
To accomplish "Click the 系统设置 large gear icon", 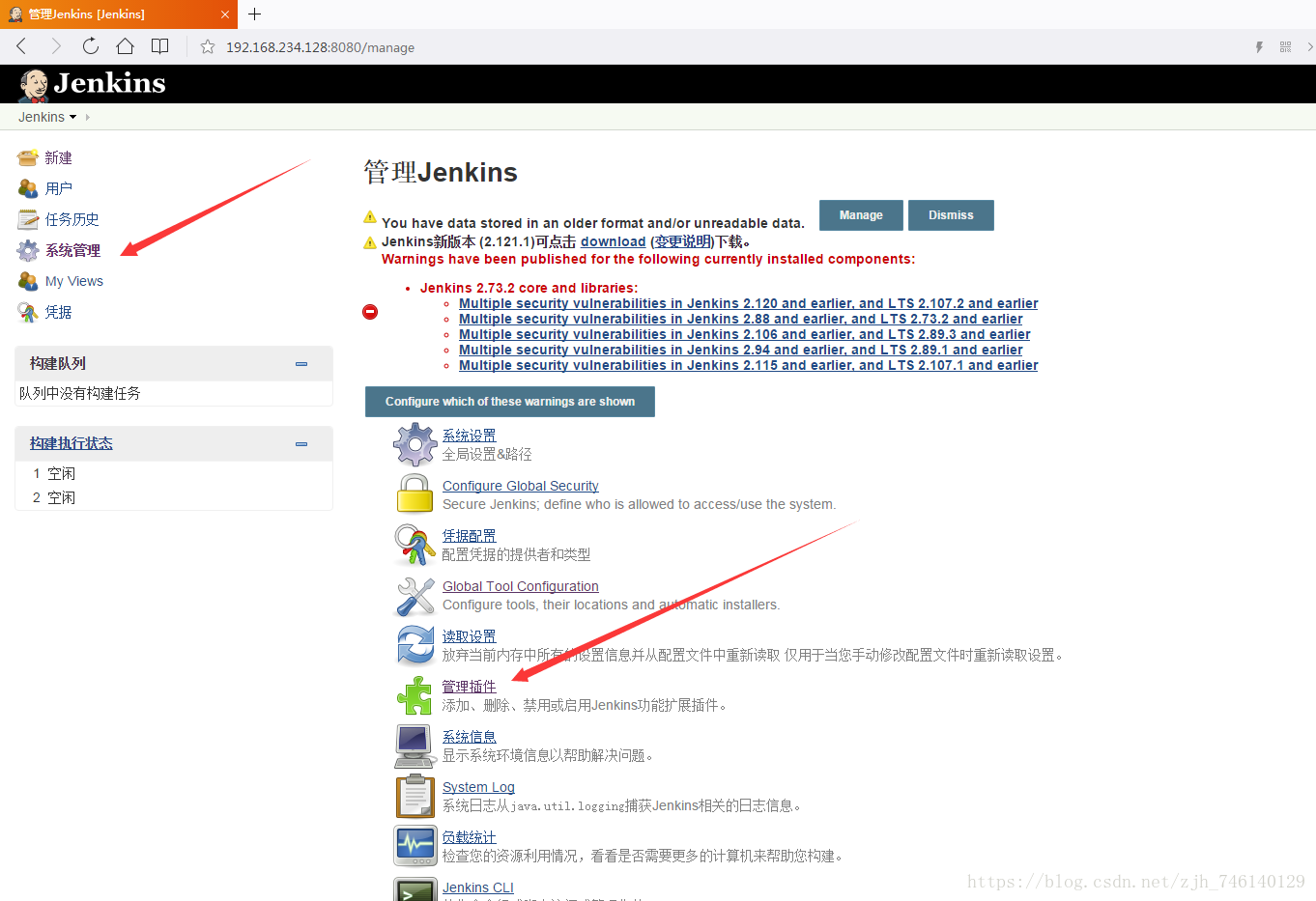I will point(415,444).
